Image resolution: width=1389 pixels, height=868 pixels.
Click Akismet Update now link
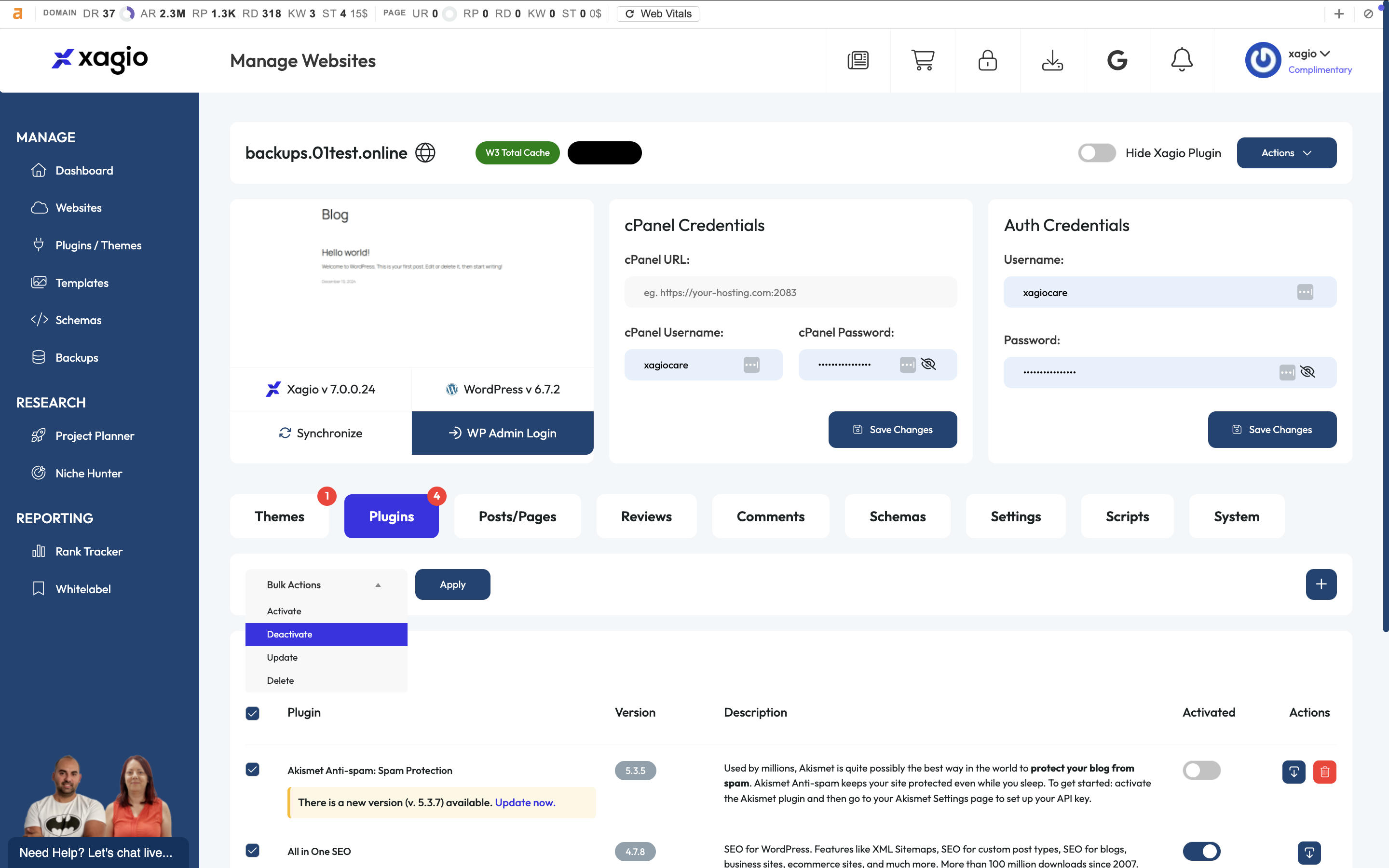coord(525,802)
